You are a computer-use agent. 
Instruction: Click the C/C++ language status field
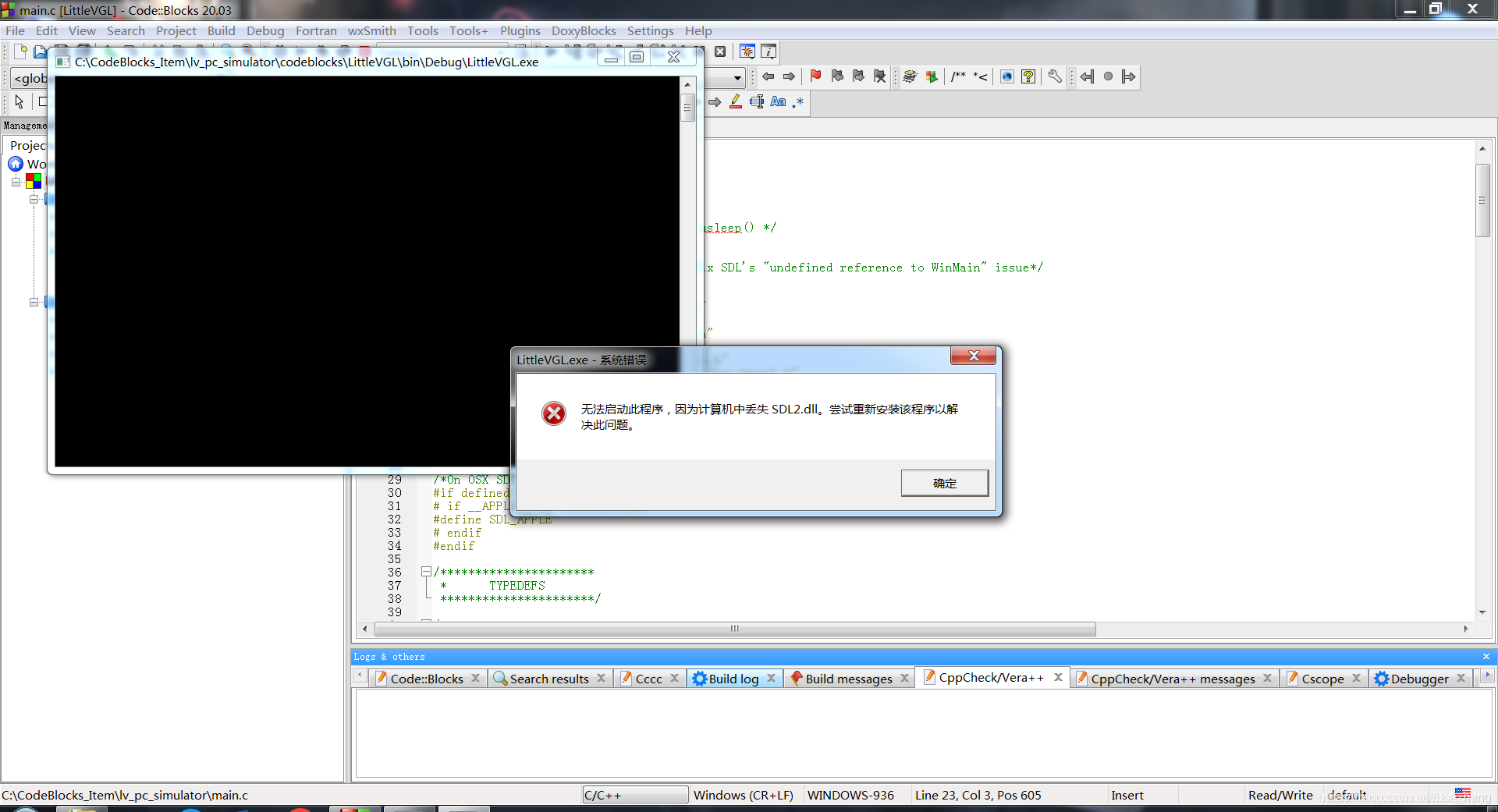coord(635,795)
